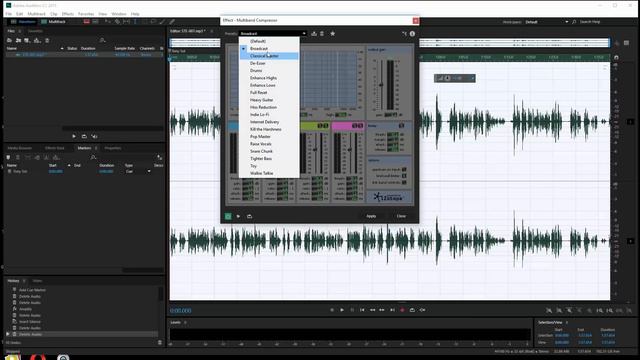Mark preset as favorite with star icon
This screenshot has height=360, width=640.
pos(333,33)
